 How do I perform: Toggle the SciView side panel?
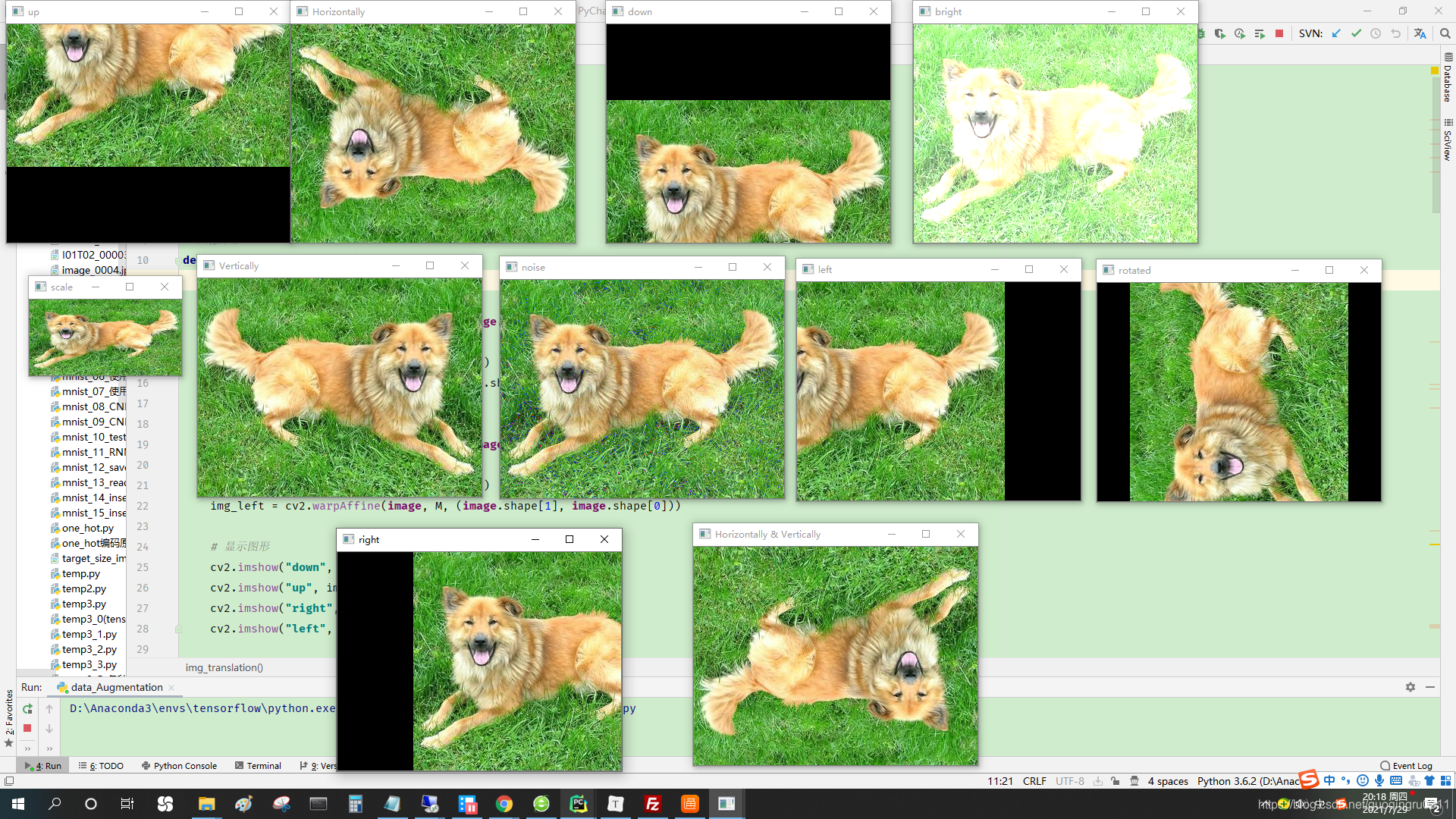tap(1448, 140)
